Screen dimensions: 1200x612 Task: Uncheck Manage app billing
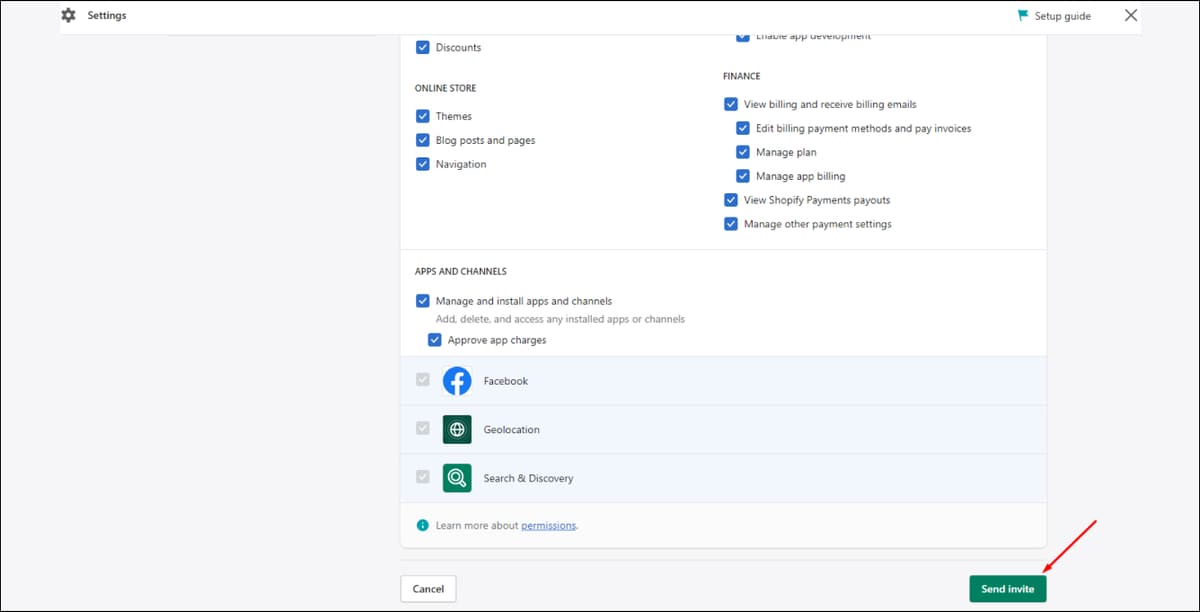coord(743,176)
